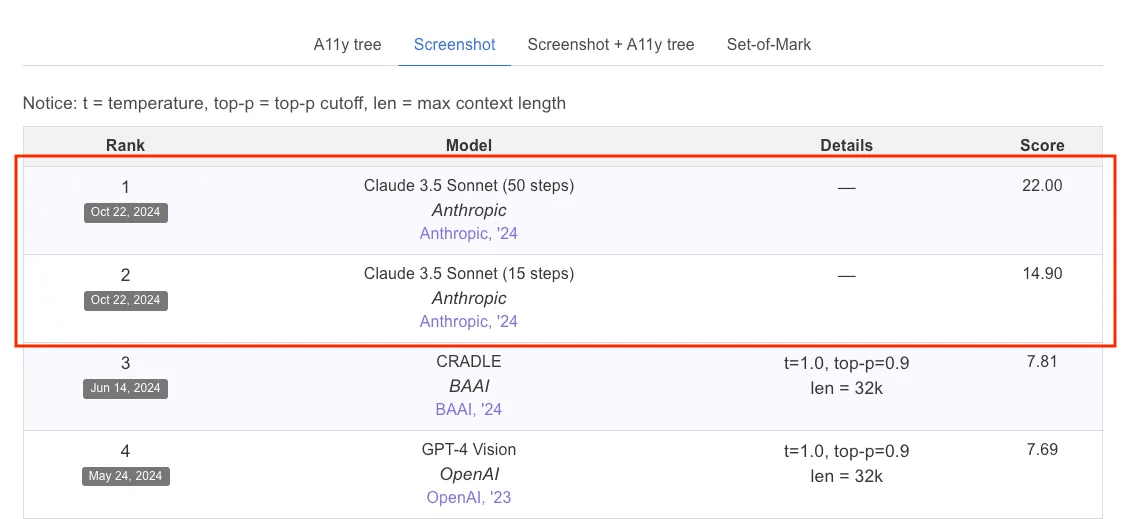This screenshot has width=1127, height=519.
Task: Switch to the Set-of-Mark tab
Action: pyautogui.click(x=768, y=44)
